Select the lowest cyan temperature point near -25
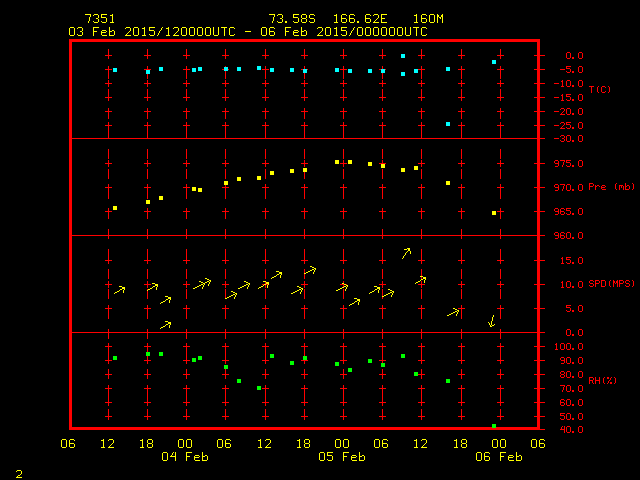Screen dimensions: 640x480 point(448,124)
